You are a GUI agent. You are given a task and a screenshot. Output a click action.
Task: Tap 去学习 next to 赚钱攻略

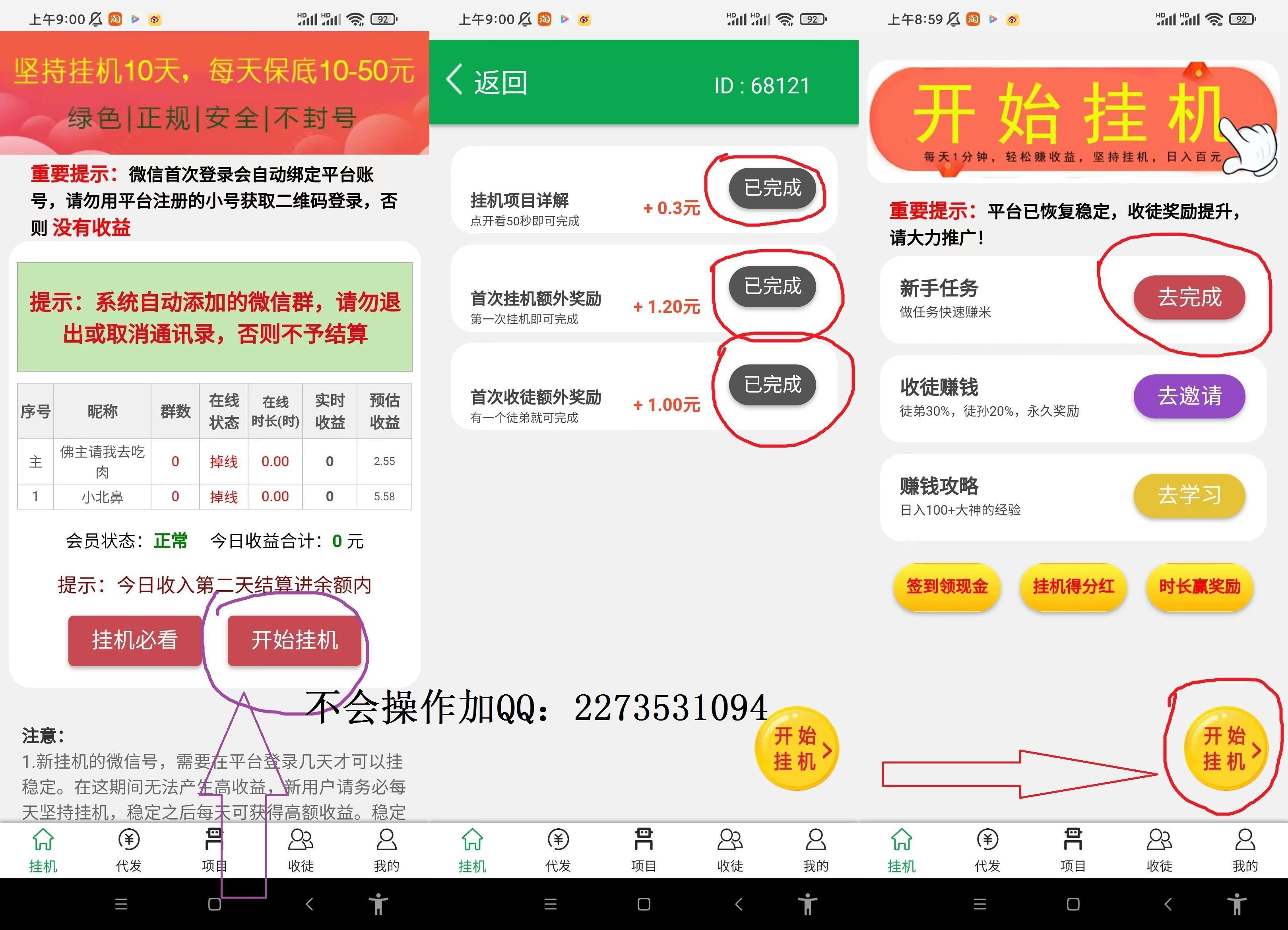(x=1189, y=495)
